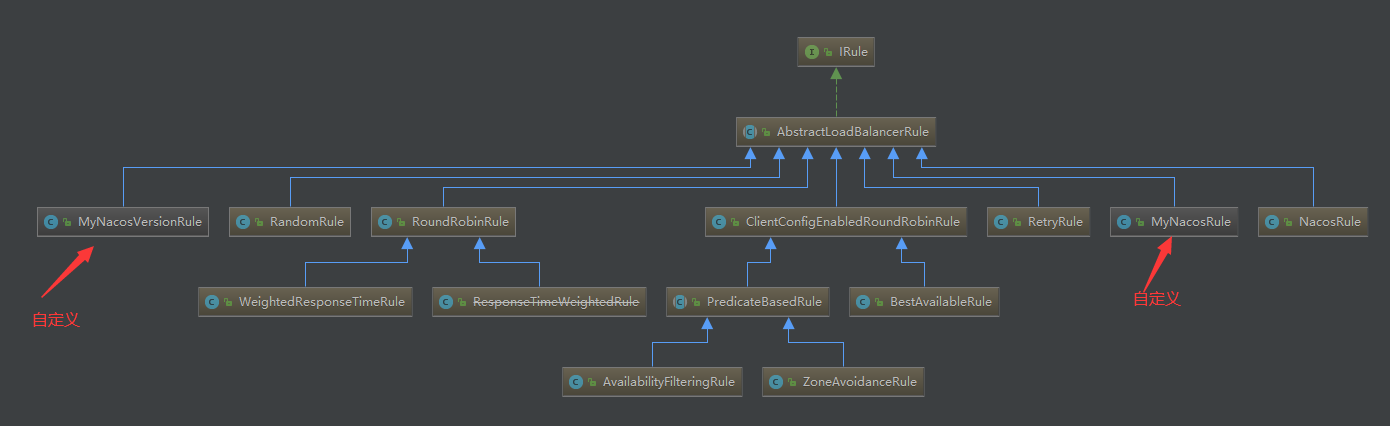Click the BestAvailableRule class icon
Image resolution: width=1390 pixels, height=426 pixels.
point(864,301)
